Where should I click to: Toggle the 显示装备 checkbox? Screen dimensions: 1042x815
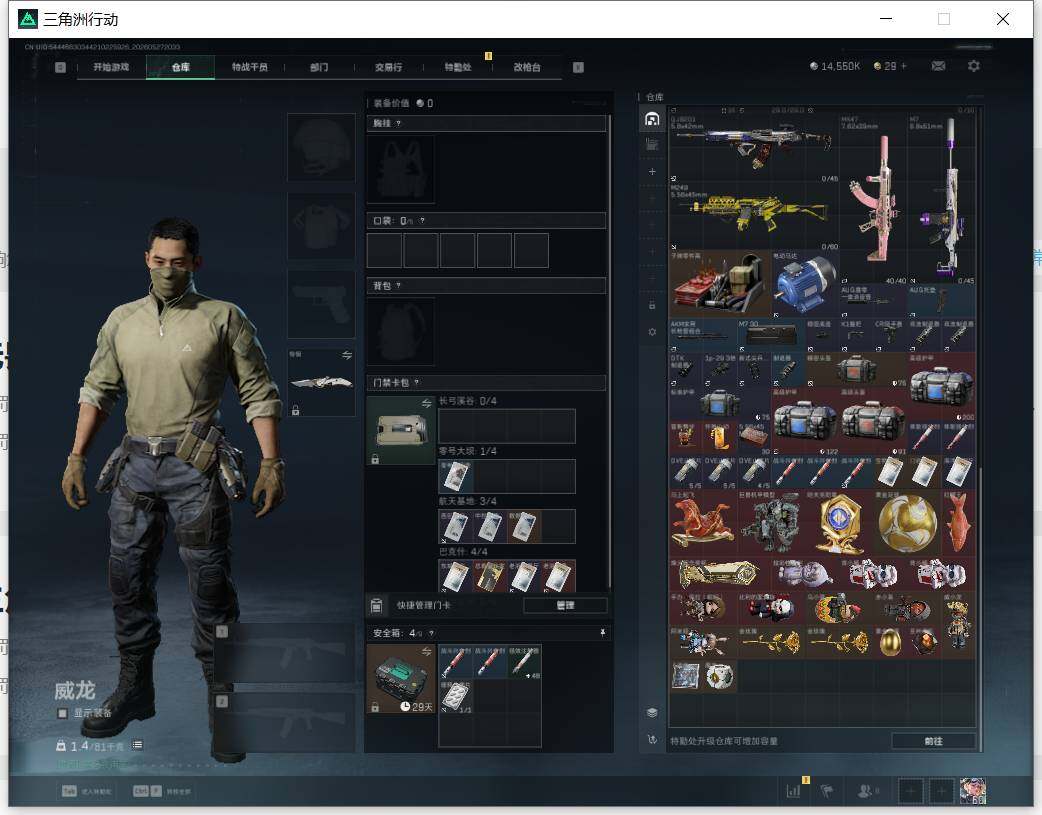click(62, 713)
